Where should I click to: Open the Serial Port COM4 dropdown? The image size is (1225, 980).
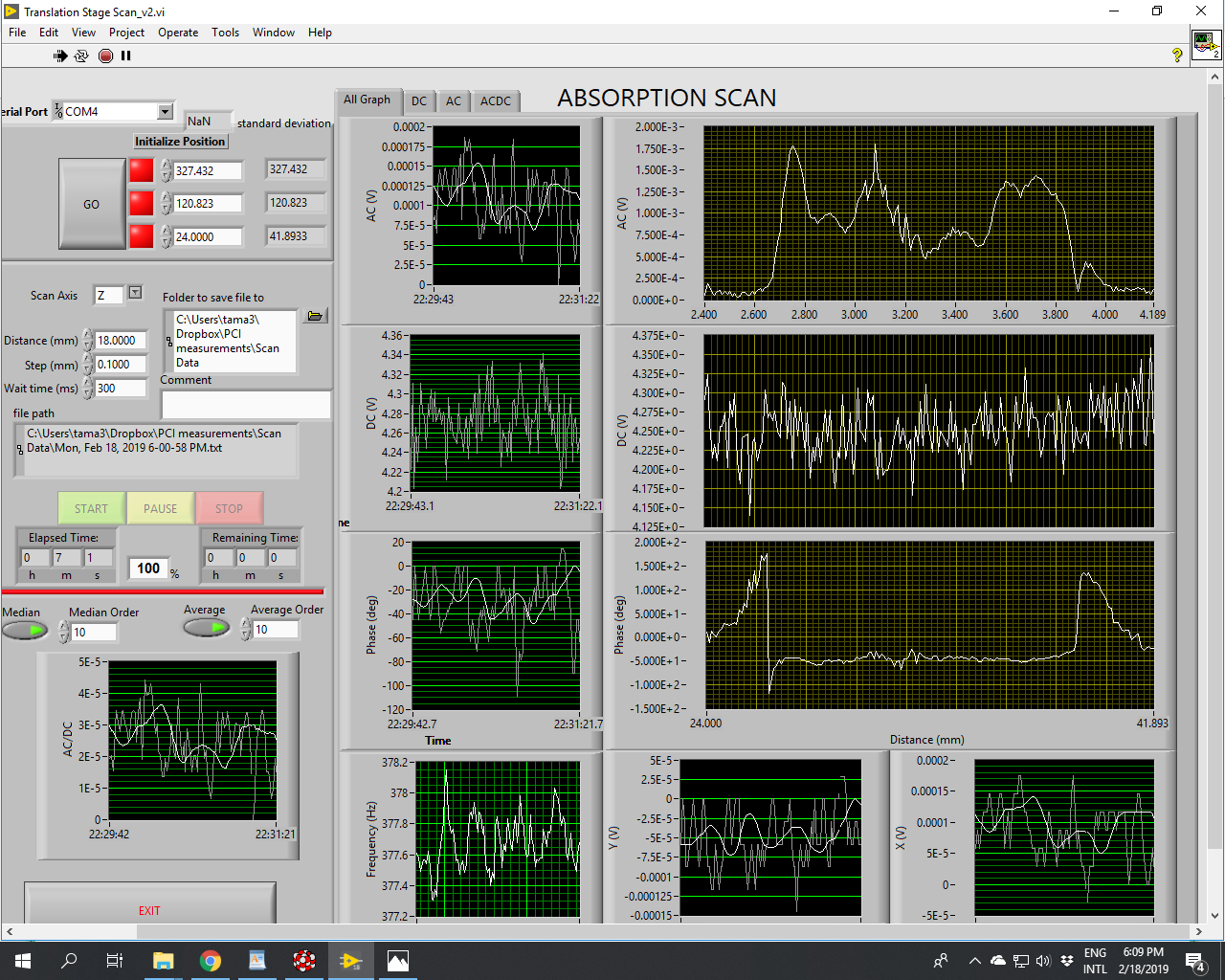tap(165, 112)
